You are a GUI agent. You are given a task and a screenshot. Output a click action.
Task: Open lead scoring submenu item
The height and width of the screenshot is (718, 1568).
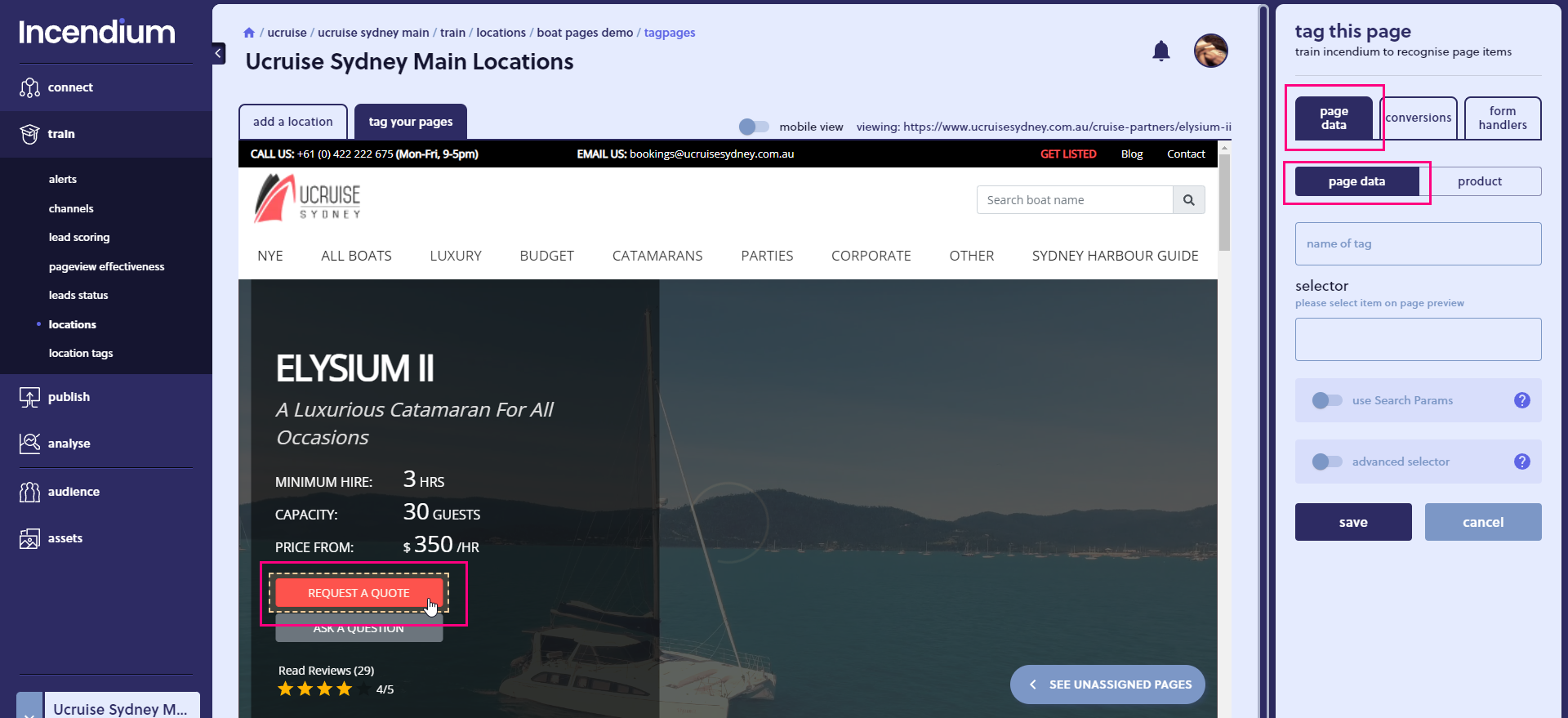(x=79, y=237)
